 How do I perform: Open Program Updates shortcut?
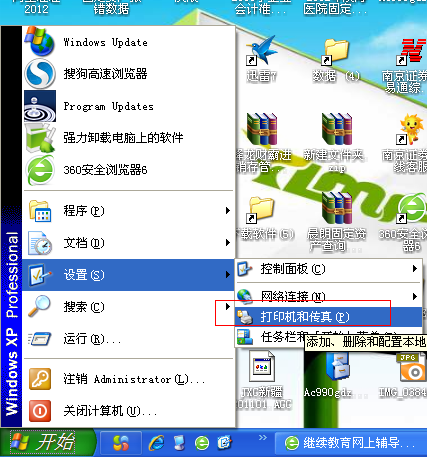pyautogui.click(x=128, y=106)
